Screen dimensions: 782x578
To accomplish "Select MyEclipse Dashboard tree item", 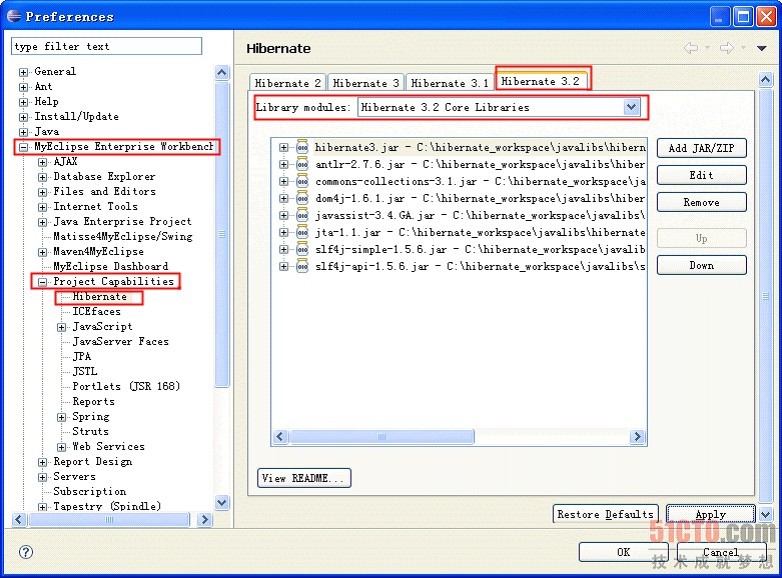I will click(111, 266).
